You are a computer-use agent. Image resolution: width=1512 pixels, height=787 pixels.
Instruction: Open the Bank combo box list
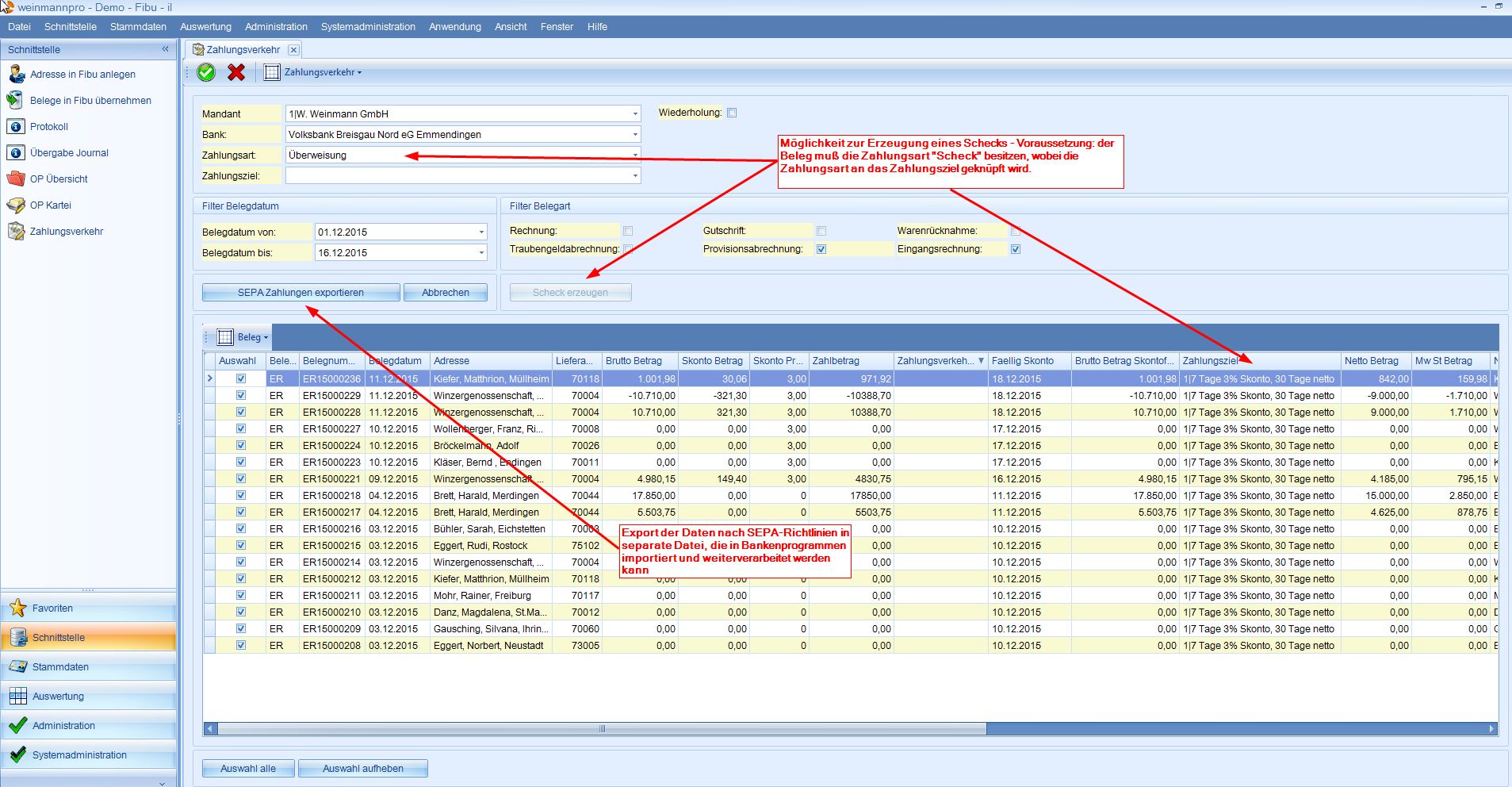pyautogui.click(x=635, y=135)
